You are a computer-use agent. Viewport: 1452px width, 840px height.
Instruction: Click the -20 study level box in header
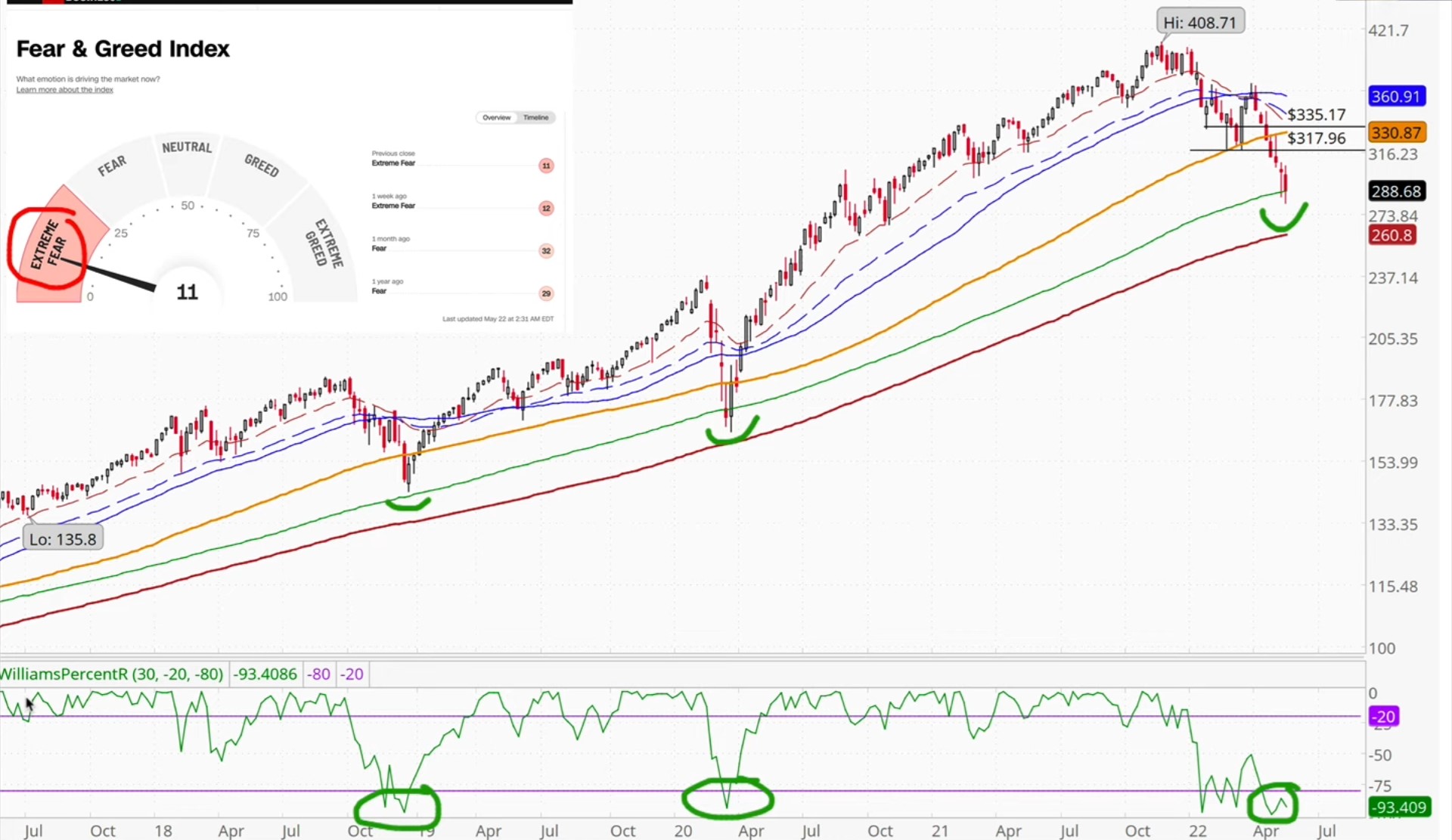[352, 674]
